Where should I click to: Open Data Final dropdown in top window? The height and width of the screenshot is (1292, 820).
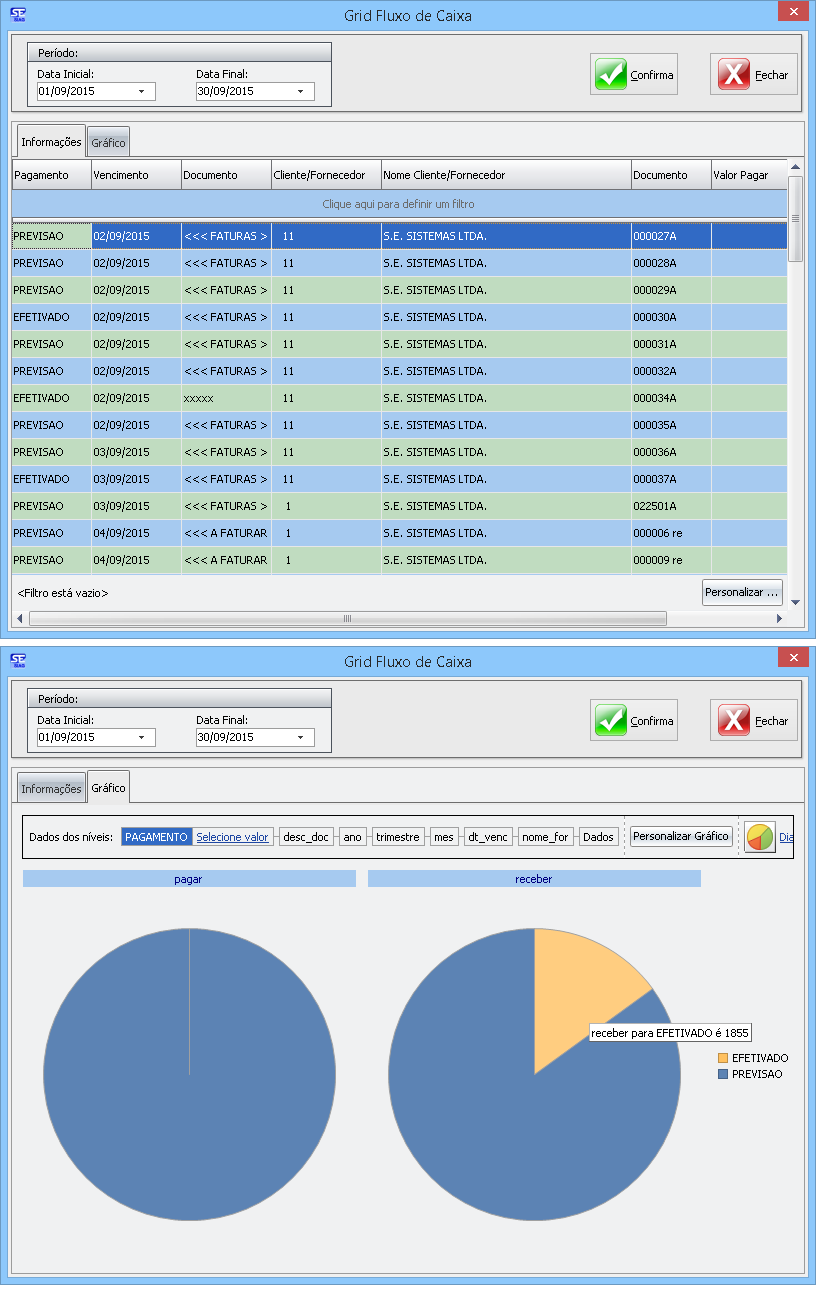point(300,92)
